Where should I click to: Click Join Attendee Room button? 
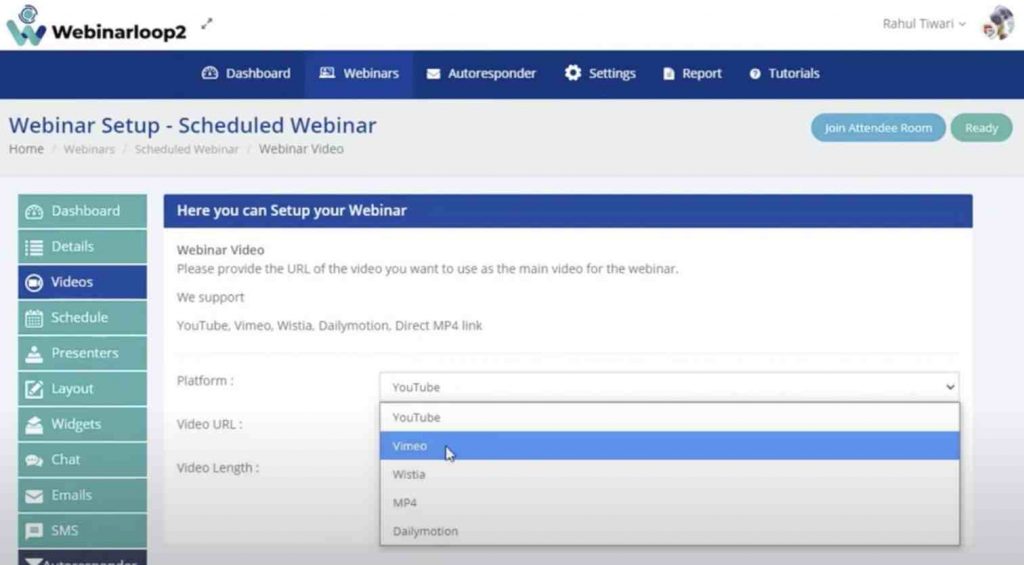click(878, 127)
